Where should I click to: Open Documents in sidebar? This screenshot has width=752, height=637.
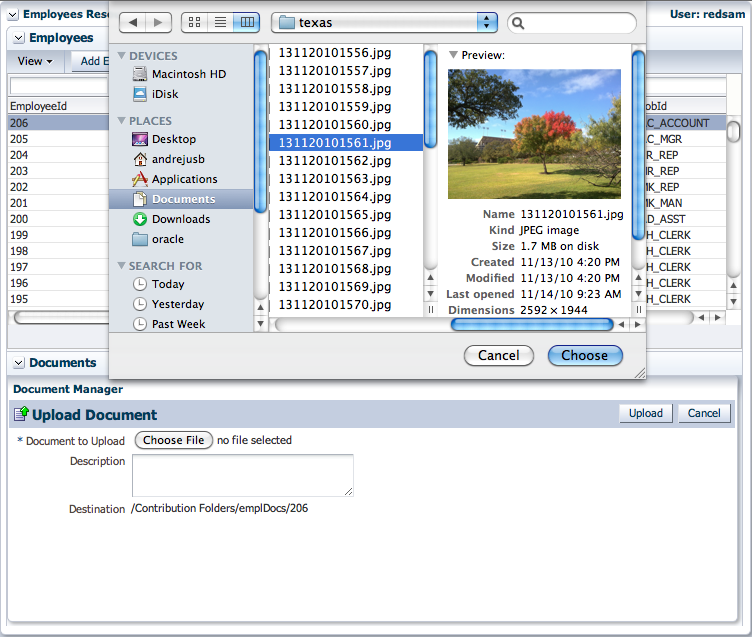click(x=181, y=199)
